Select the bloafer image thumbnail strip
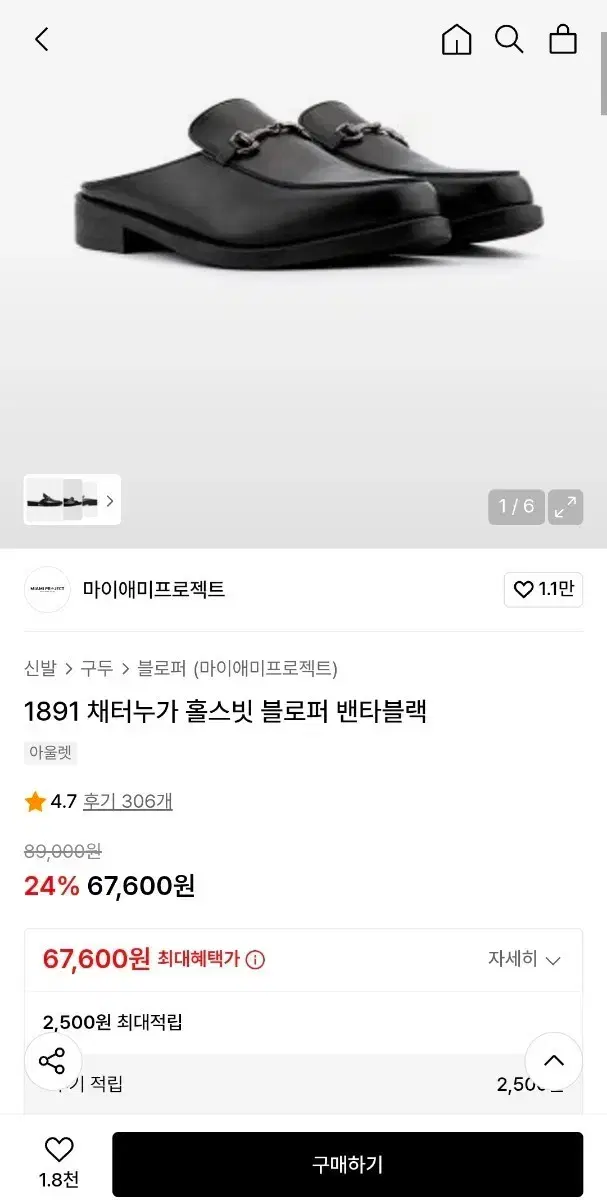The height and width of the screenshot is (1200, 607). 62,500
